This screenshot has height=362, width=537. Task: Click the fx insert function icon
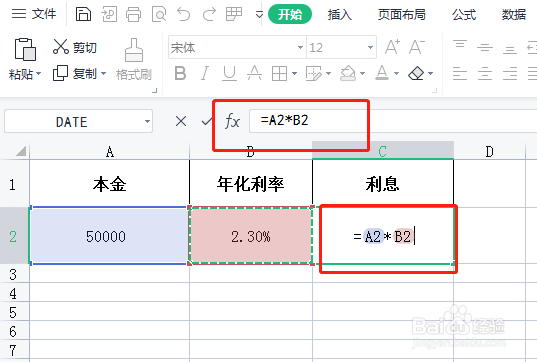(232, 121)
